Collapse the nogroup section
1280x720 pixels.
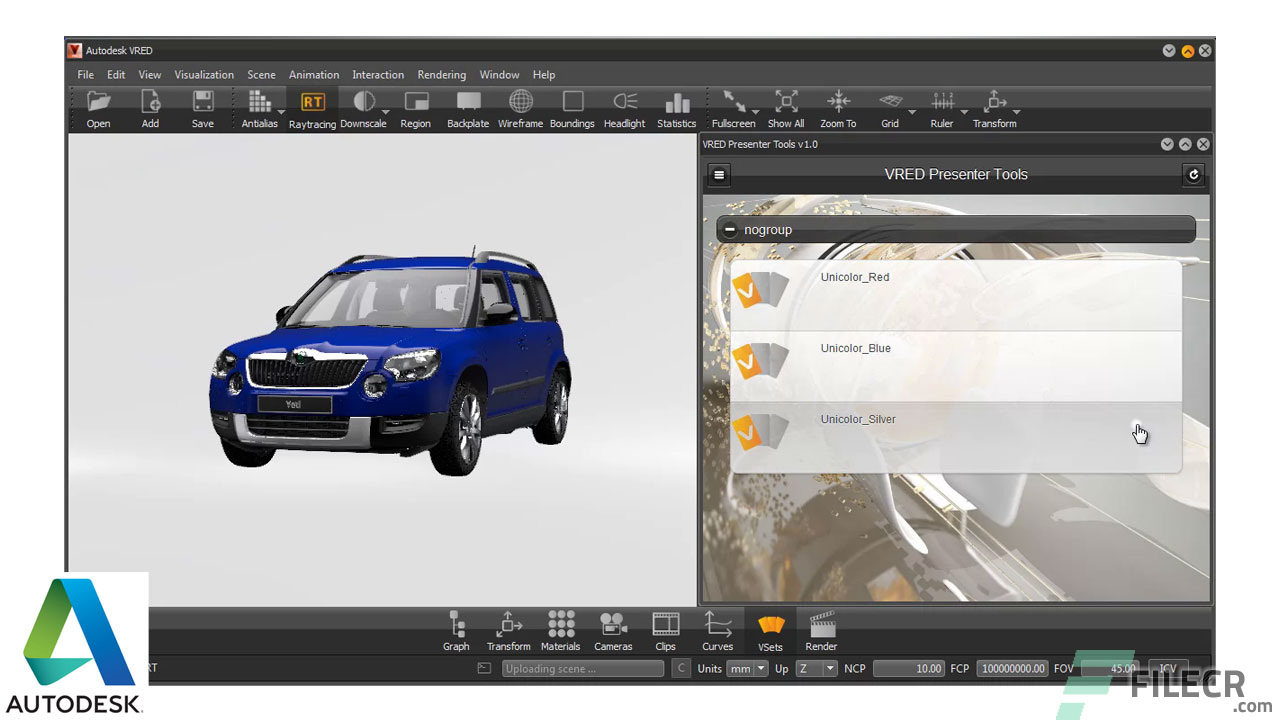pyautogui.click(x=730, y=230)
